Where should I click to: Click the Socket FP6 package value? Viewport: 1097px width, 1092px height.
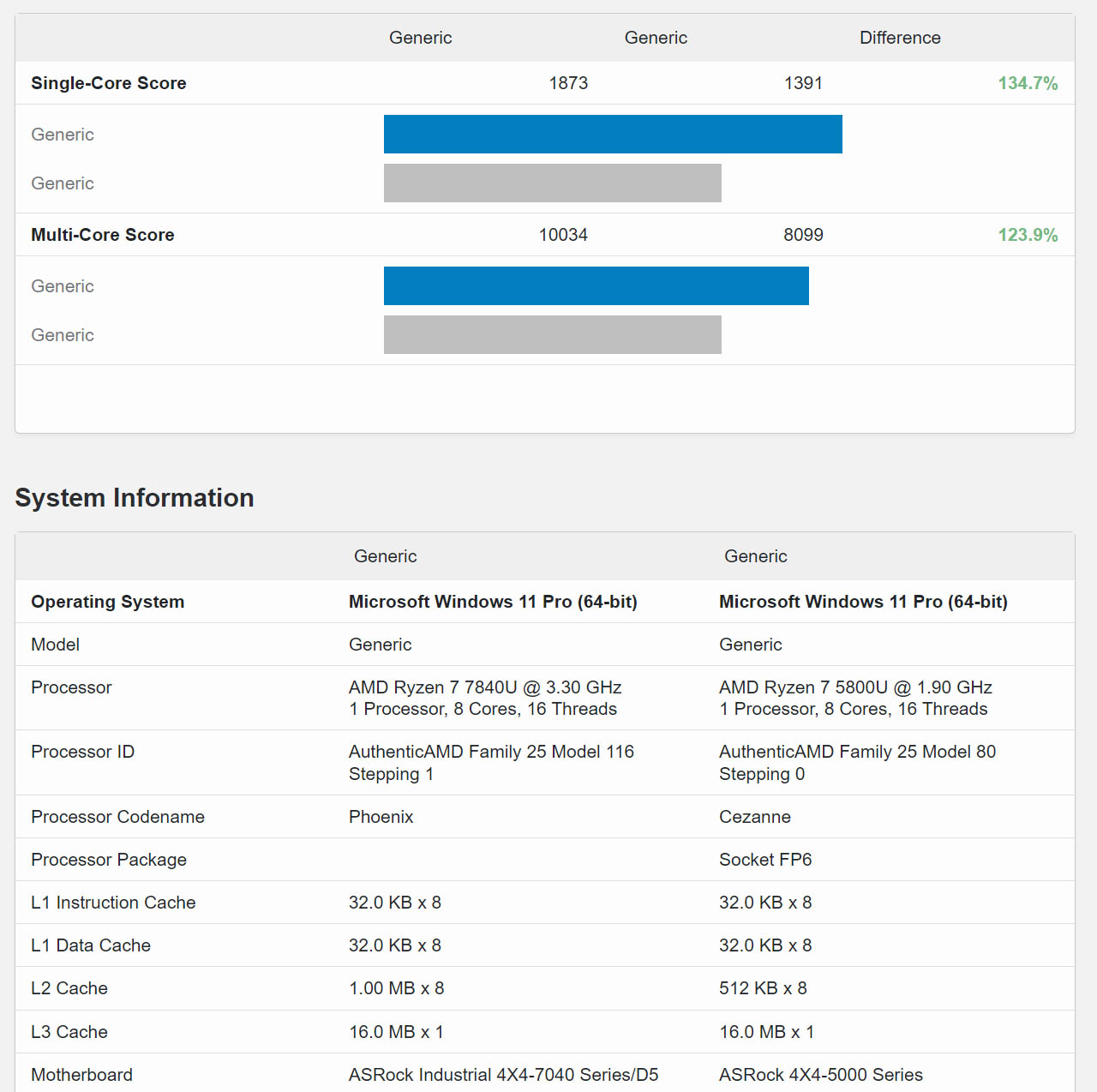(765, 860)
